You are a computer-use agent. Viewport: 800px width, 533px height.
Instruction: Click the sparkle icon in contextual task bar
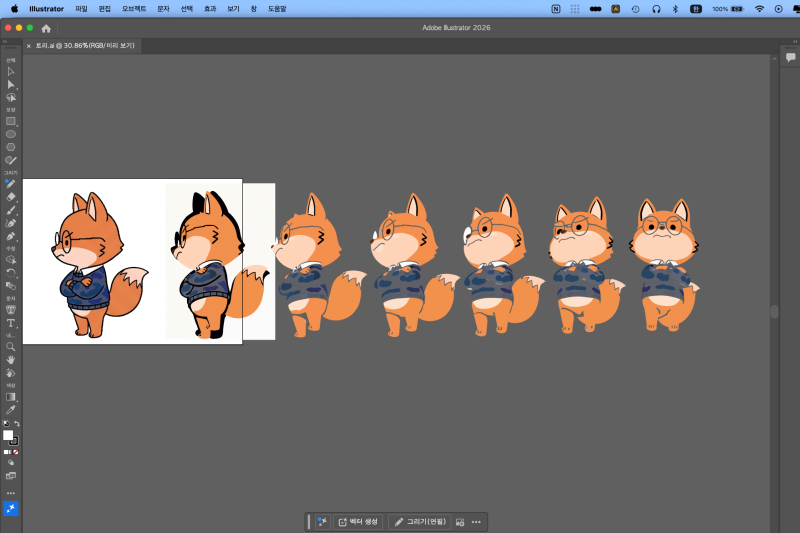point(322,522)
